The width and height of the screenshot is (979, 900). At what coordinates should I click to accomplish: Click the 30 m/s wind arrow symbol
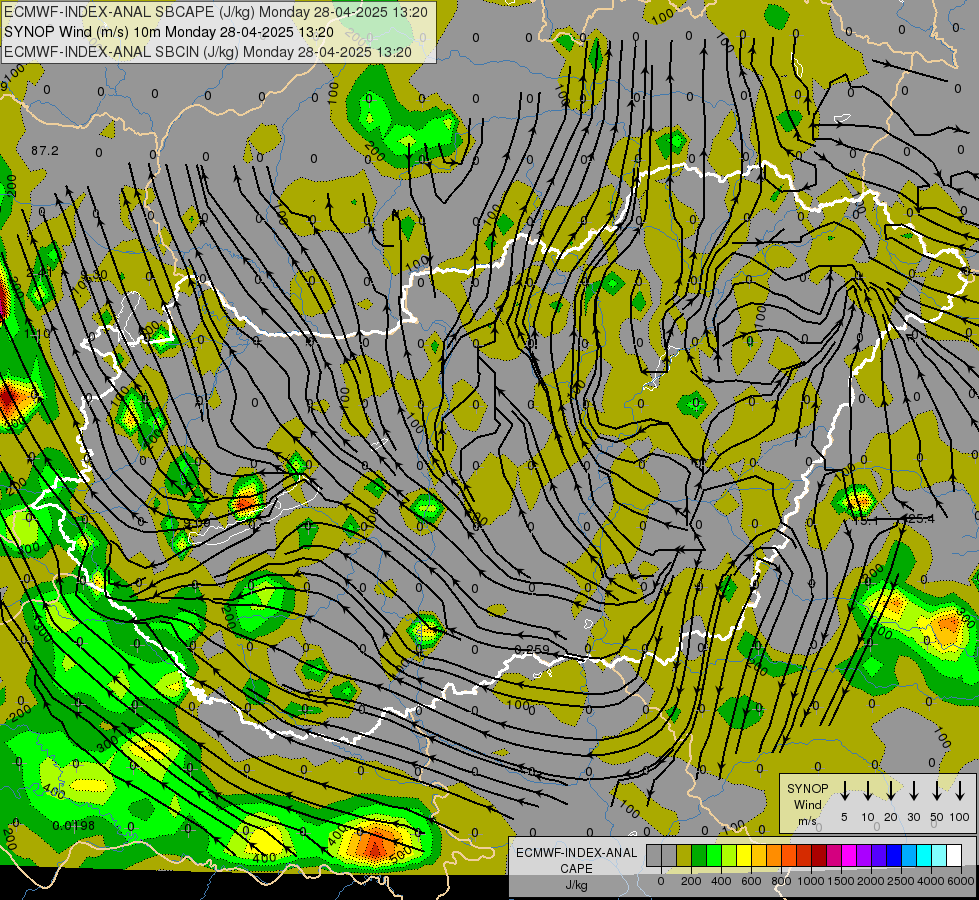click(x=913, y=791)
